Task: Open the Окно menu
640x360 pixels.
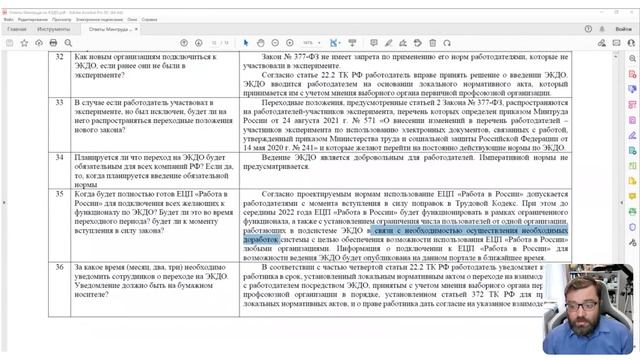Action: point(132,19)
